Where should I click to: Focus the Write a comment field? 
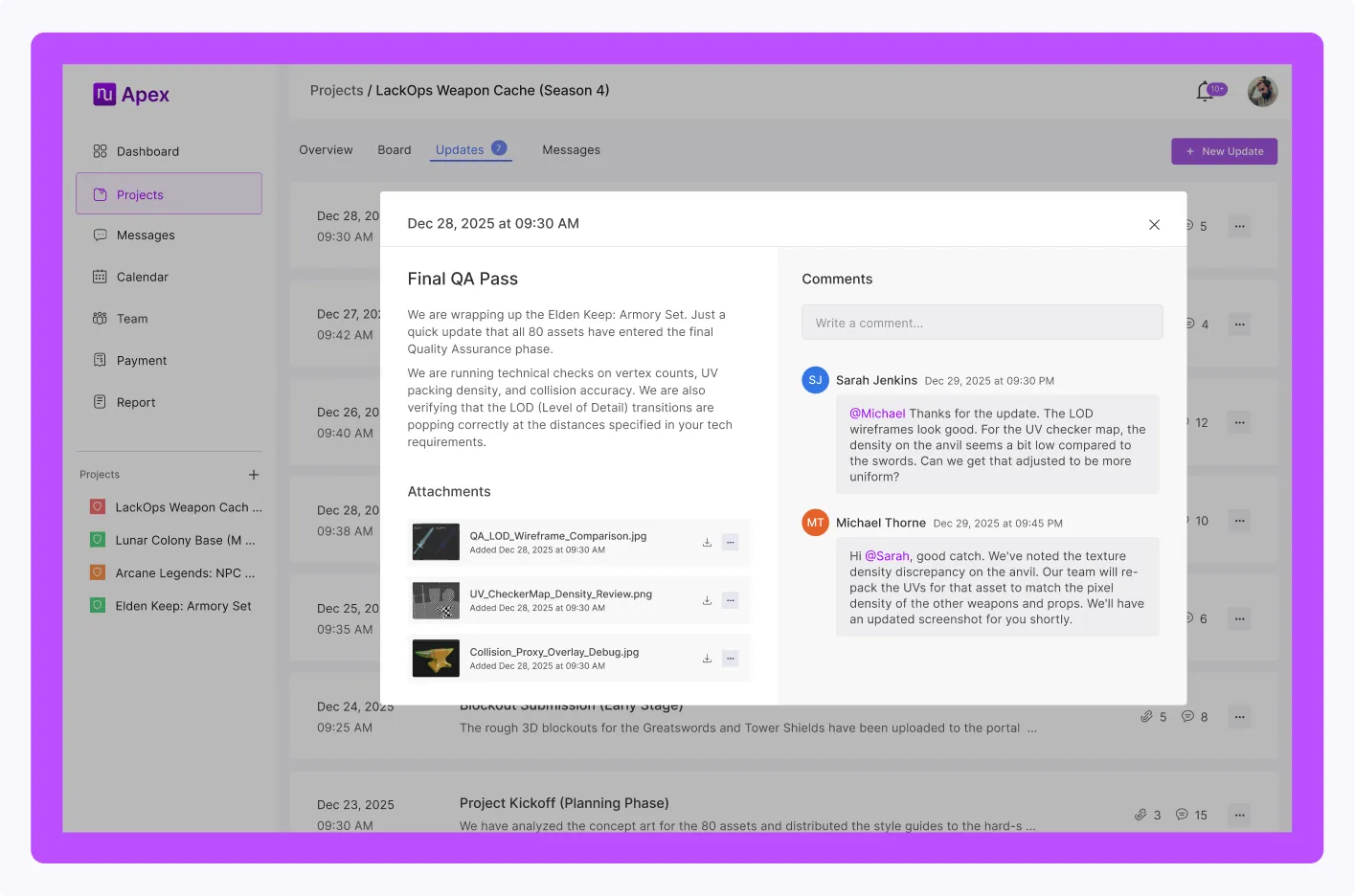coord(982,323)
